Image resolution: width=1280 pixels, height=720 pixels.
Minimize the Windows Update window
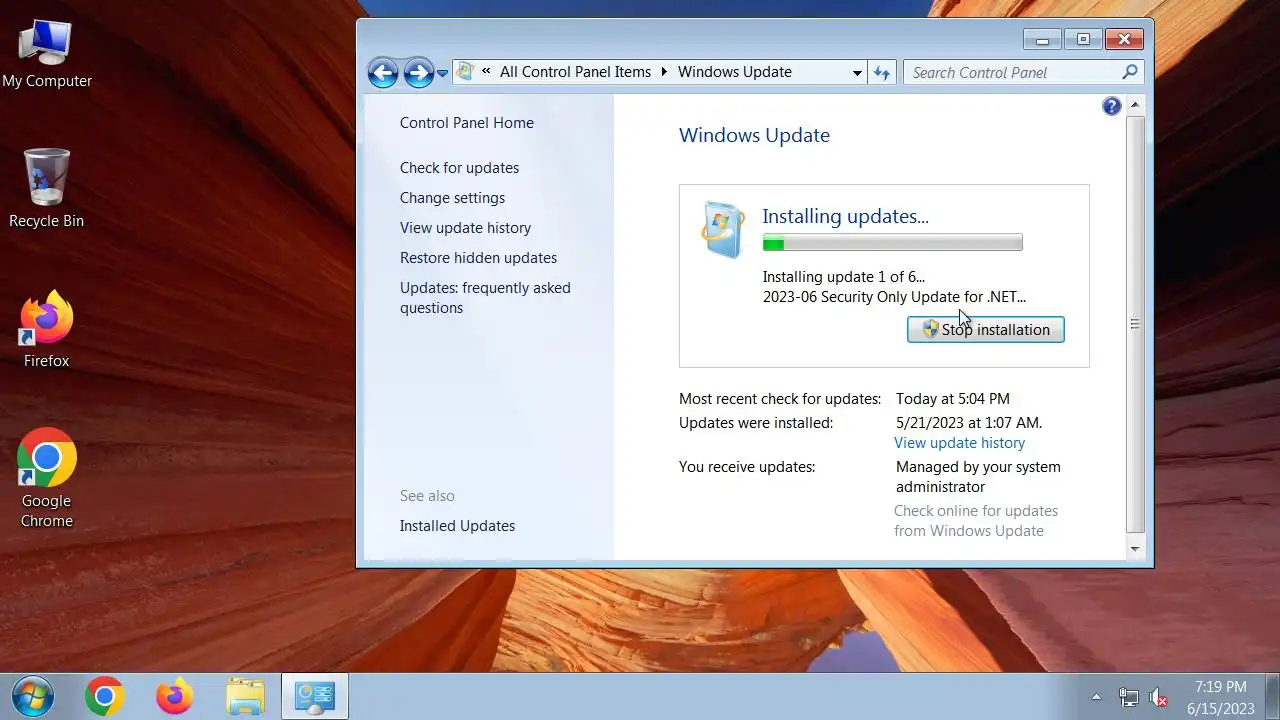(1043, 40)
